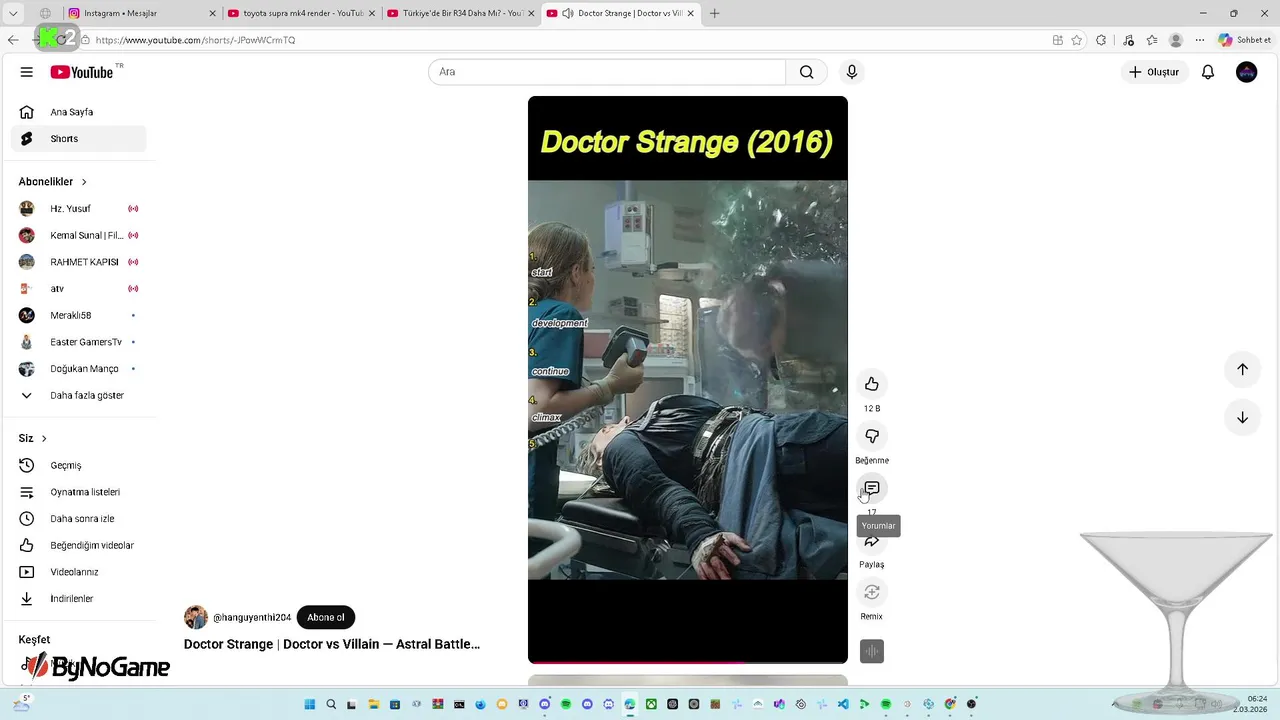This screenshot has height=720, width=1280.
Task: Open a new browser tab
Action: [714, 13]
